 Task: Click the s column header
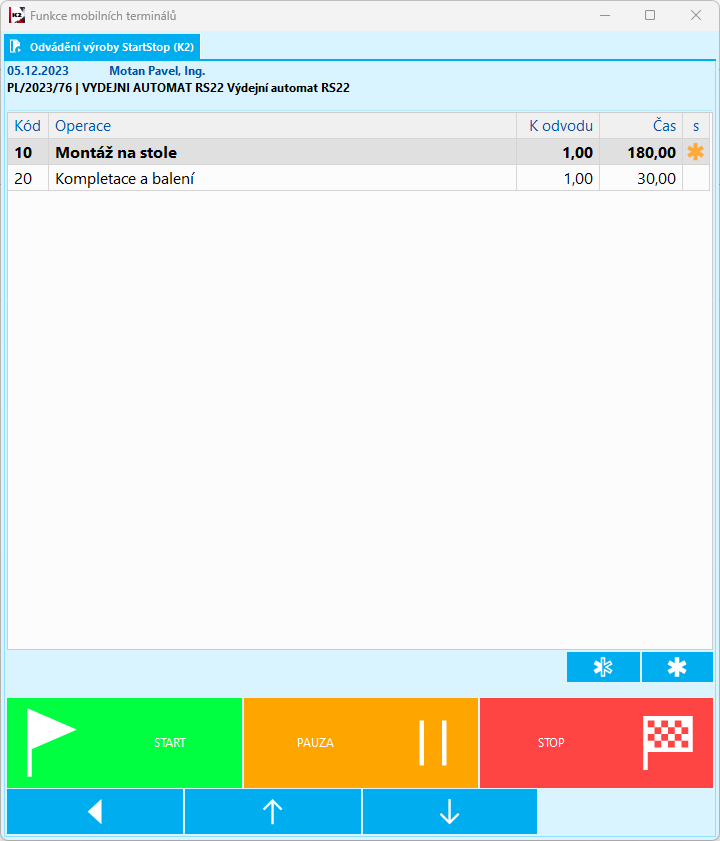click(x=696, y=126)
